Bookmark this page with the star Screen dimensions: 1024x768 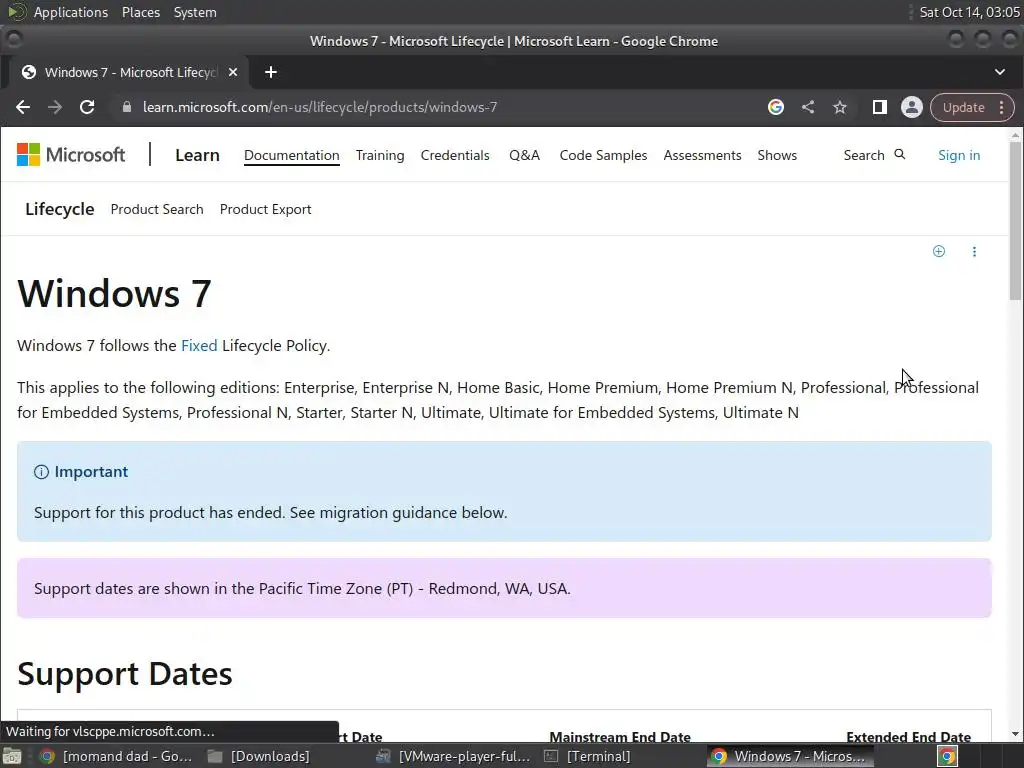pos(840,107)
